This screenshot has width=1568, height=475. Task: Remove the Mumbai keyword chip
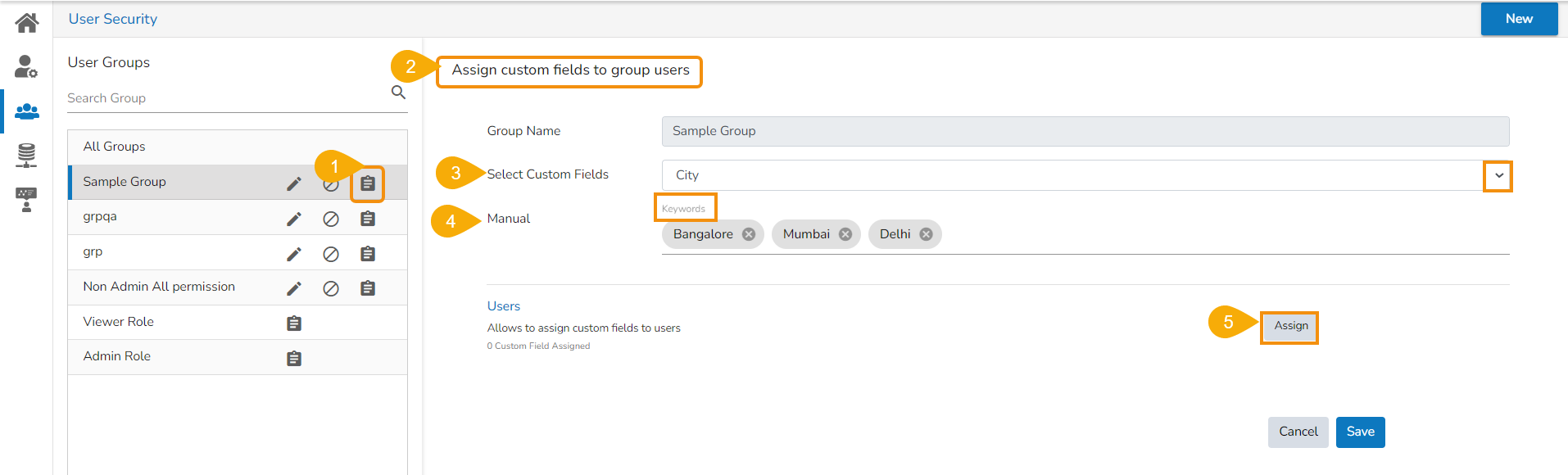point(845,234)
